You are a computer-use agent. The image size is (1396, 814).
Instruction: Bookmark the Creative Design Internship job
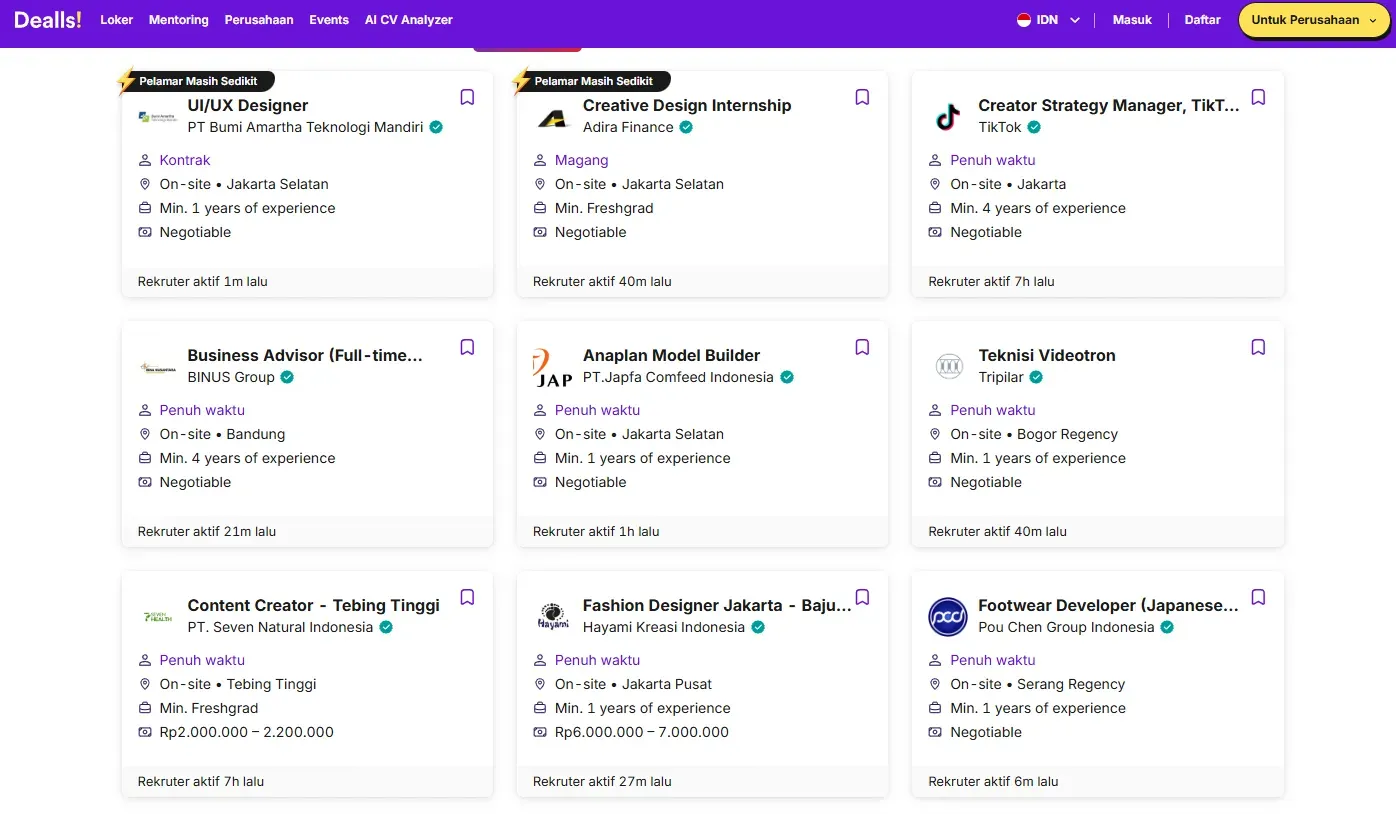click(x=863, y=97)
